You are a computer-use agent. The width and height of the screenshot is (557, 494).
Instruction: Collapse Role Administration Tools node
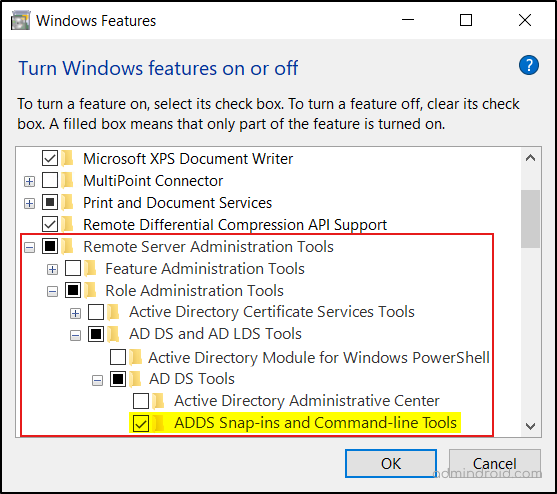[x=52, y=292]
